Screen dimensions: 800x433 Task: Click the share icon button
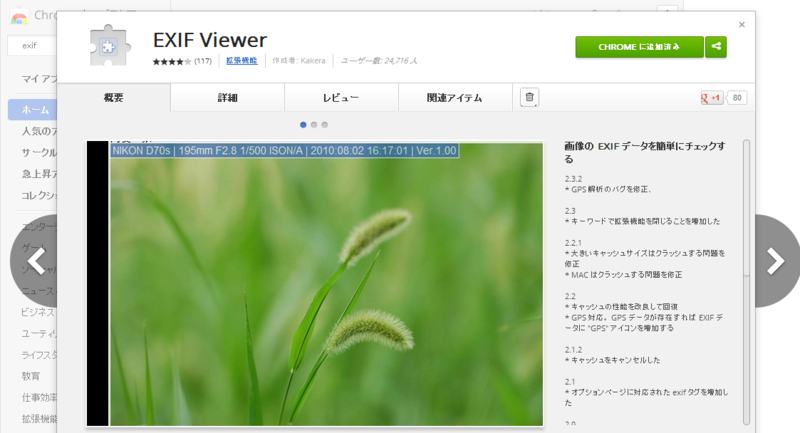(x=716, y=46)
